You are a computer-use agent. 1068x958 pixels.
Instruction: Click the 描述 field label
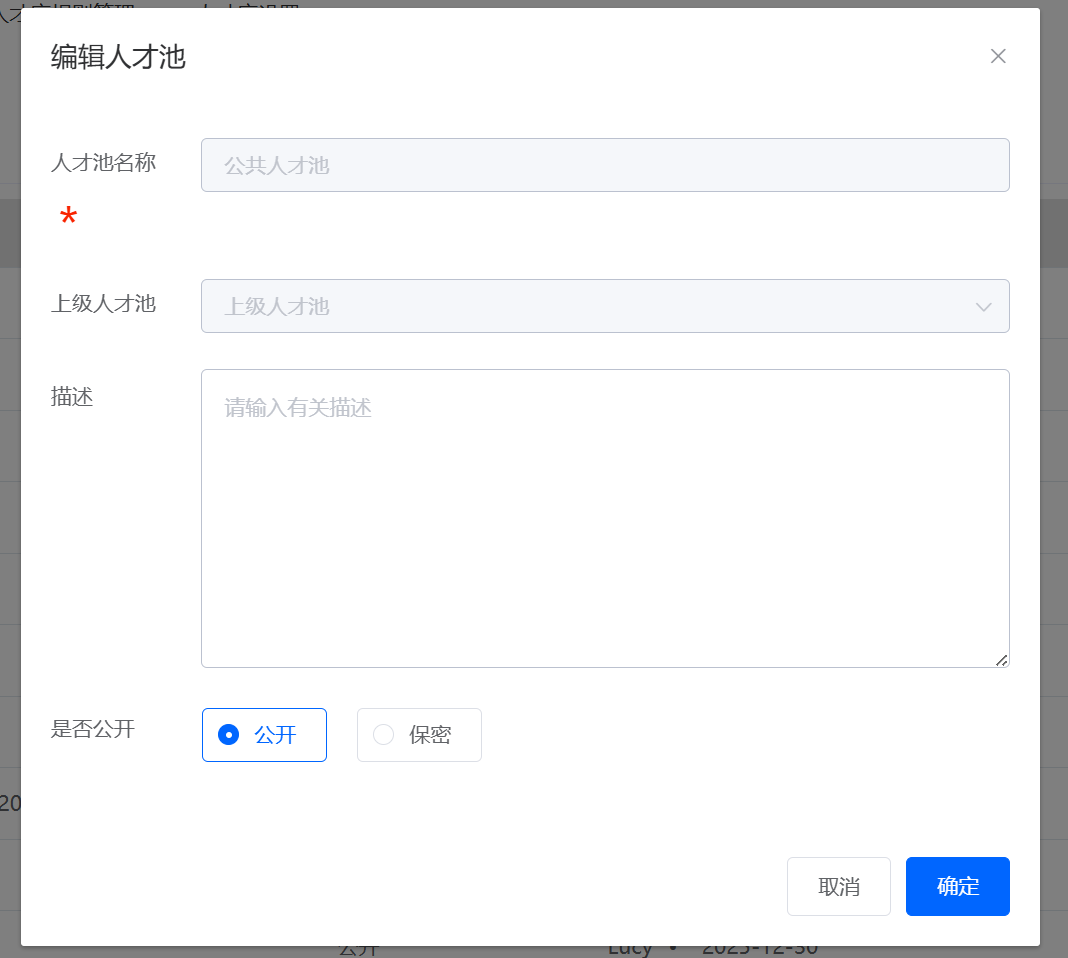click(72, 396)
